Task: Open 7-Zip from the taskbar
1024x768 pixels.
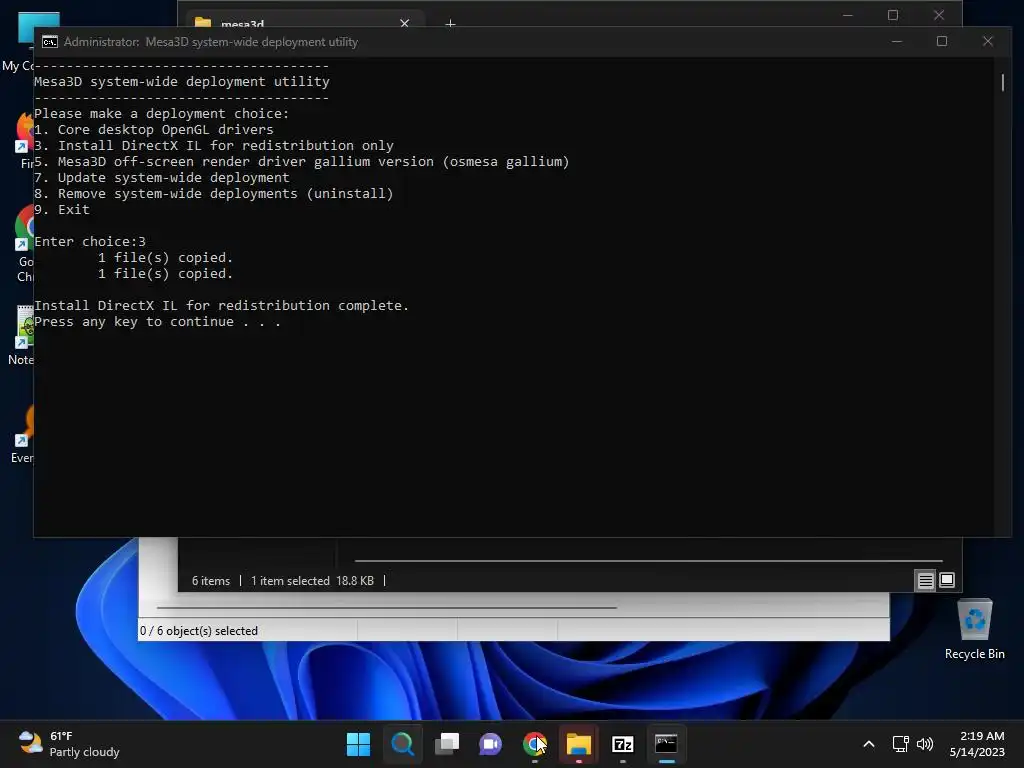Action: 623,744
